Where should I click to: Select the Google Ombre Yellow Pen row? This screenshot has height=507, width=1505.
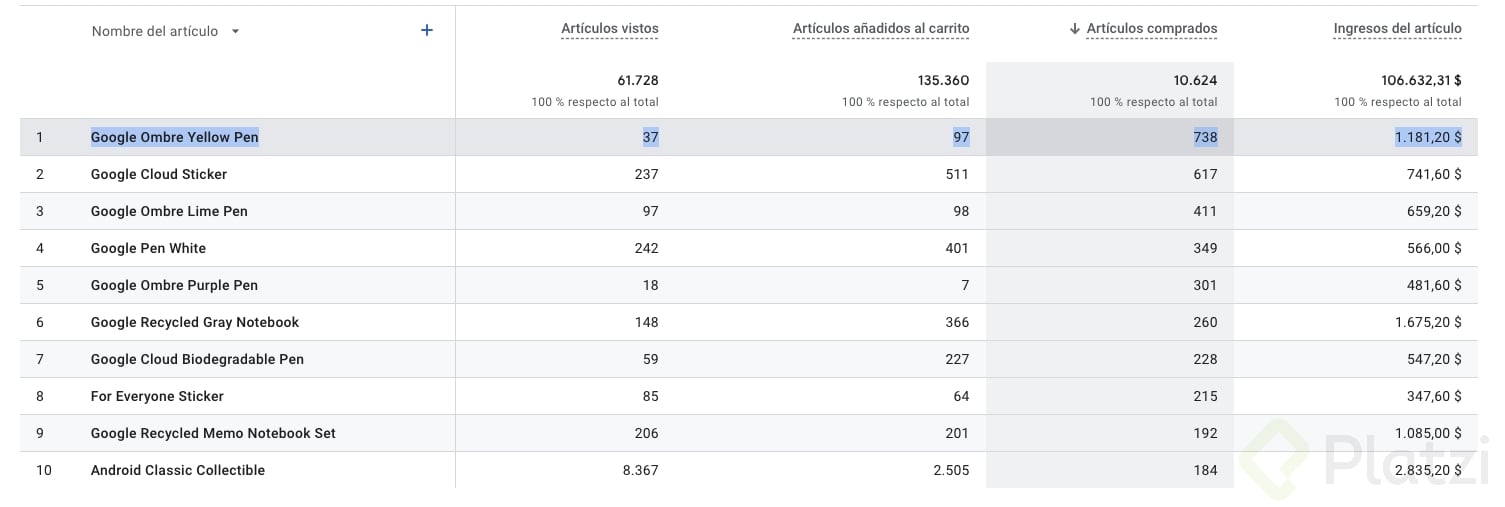[175, 137]
